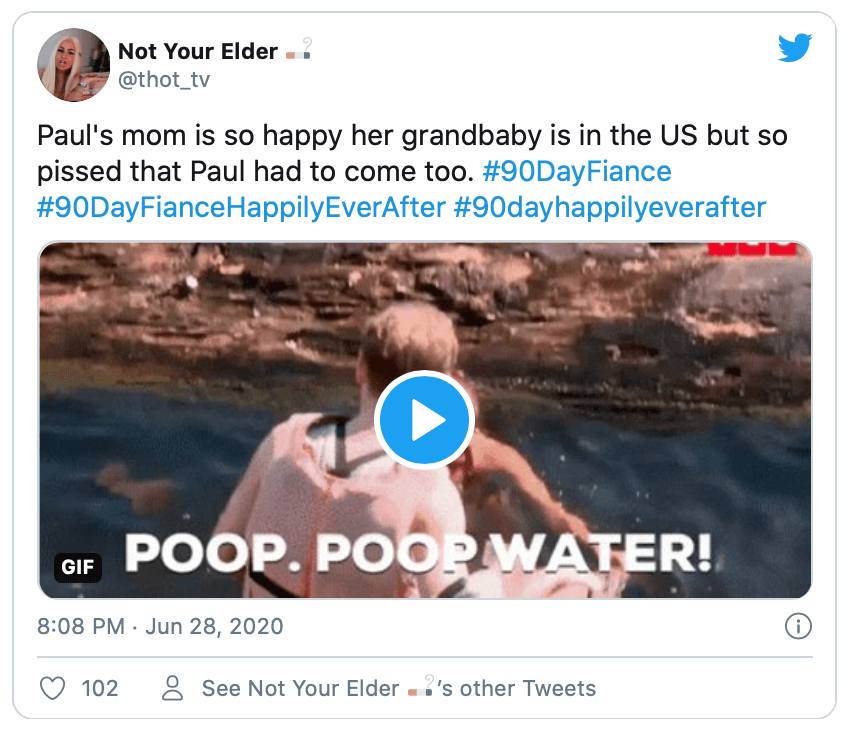Click the GIF badge on the media
Viewport: 848px width, 734px height.
coord(77,568)
